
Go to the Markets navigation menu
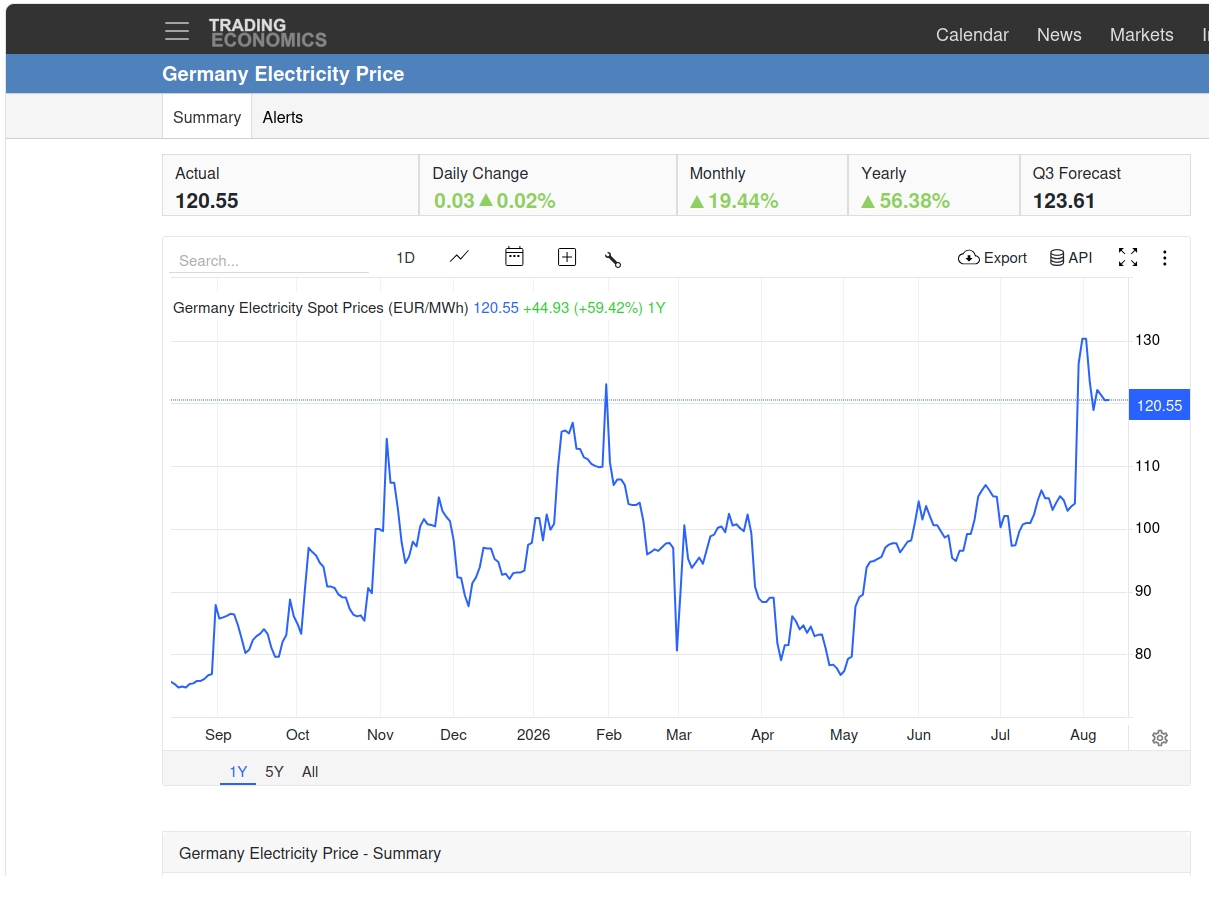pyautogui.click(x=1141, y=35)
